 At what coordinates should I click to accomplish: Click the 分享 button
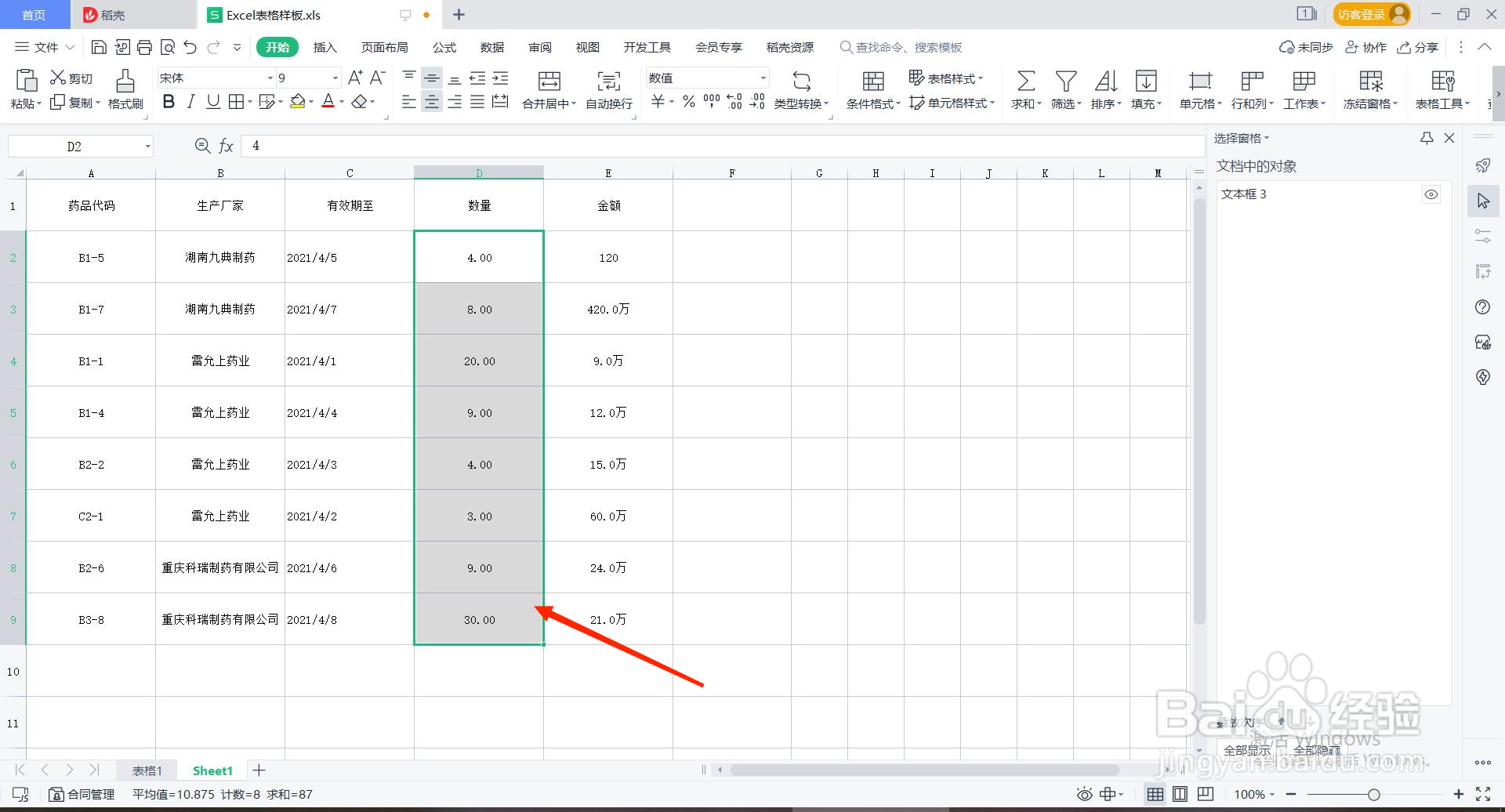point(1418,47)
